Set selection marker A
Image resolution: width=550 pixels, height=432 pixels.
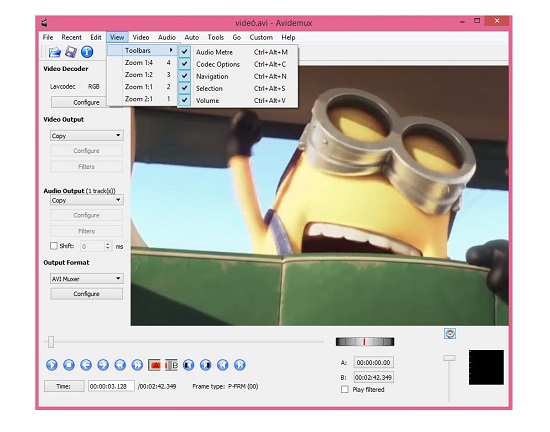coord(154,365)
